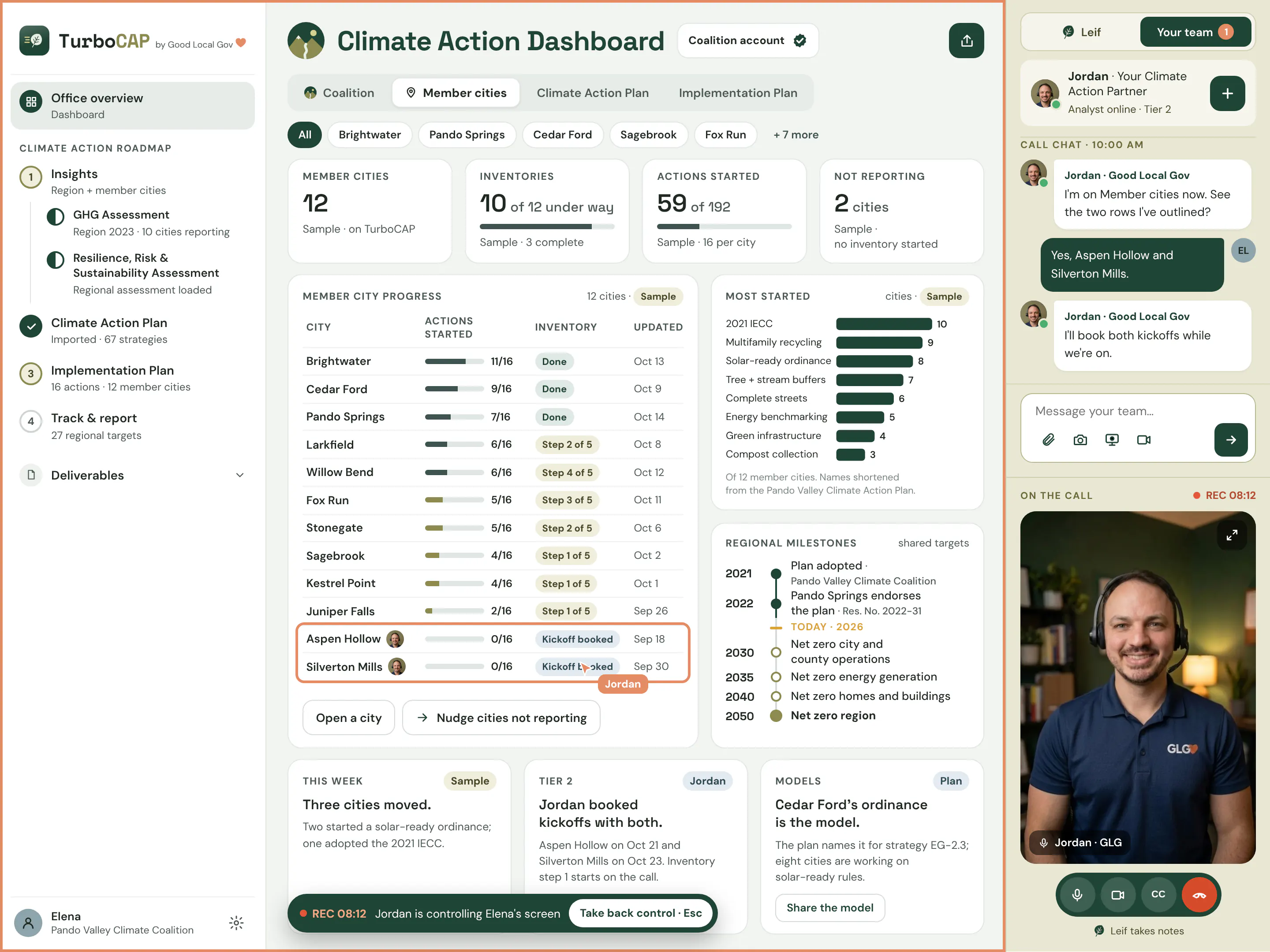Click the share/export icon button
This screenshot has width=1270, height=952.
tap(966, 41)
